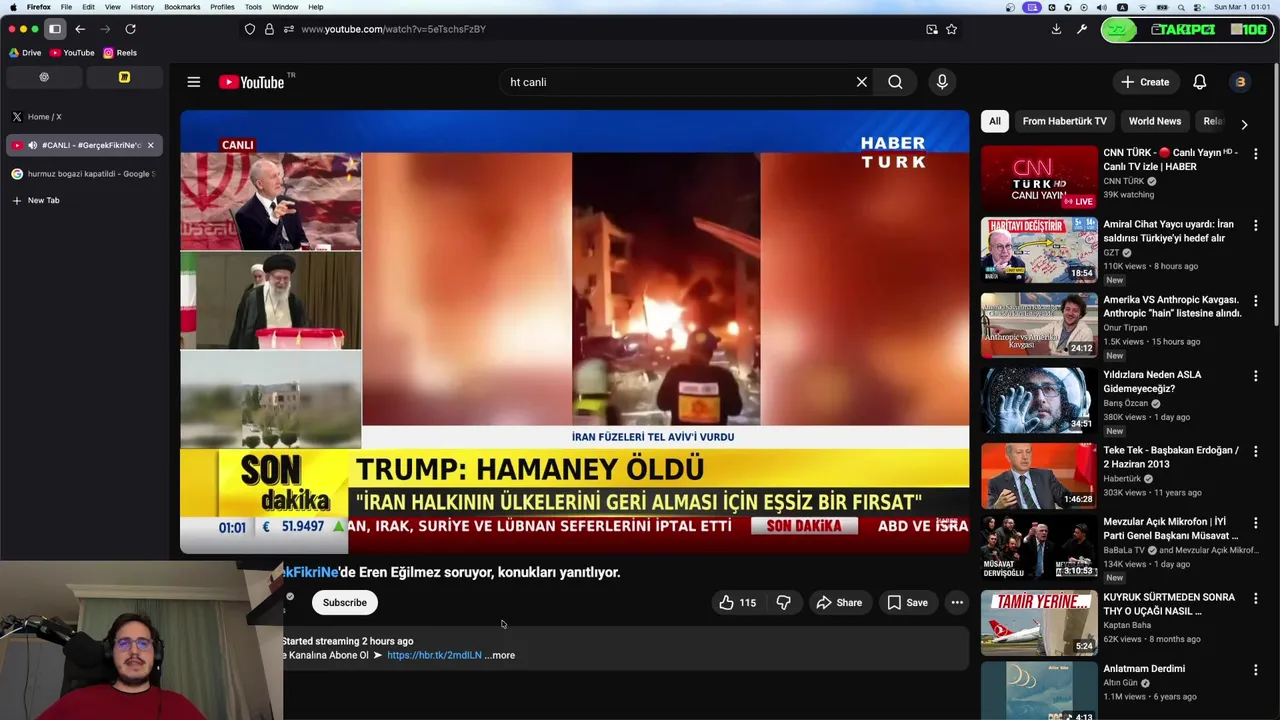The width and height of the screenshot is (1280, 720).
Task: Focus the URL address bar
Action: pyautogui.click(x=600, y=29)
